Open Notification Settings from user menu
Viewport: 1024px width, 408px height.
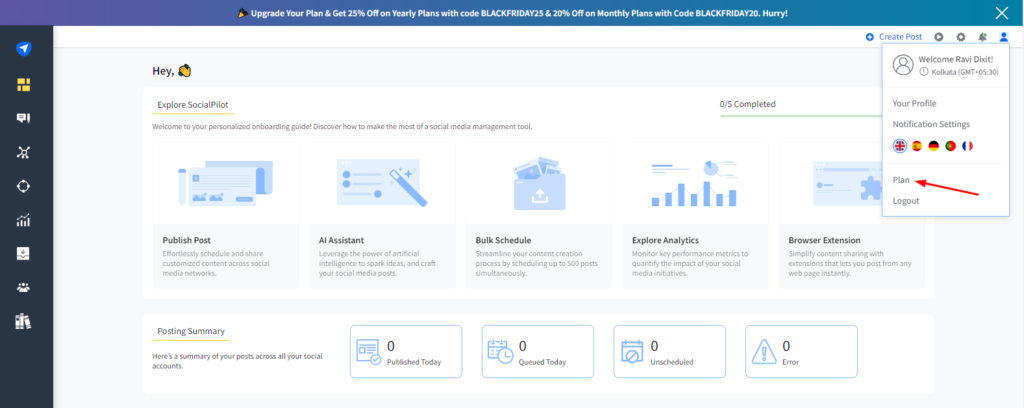[x=931, y=124]
